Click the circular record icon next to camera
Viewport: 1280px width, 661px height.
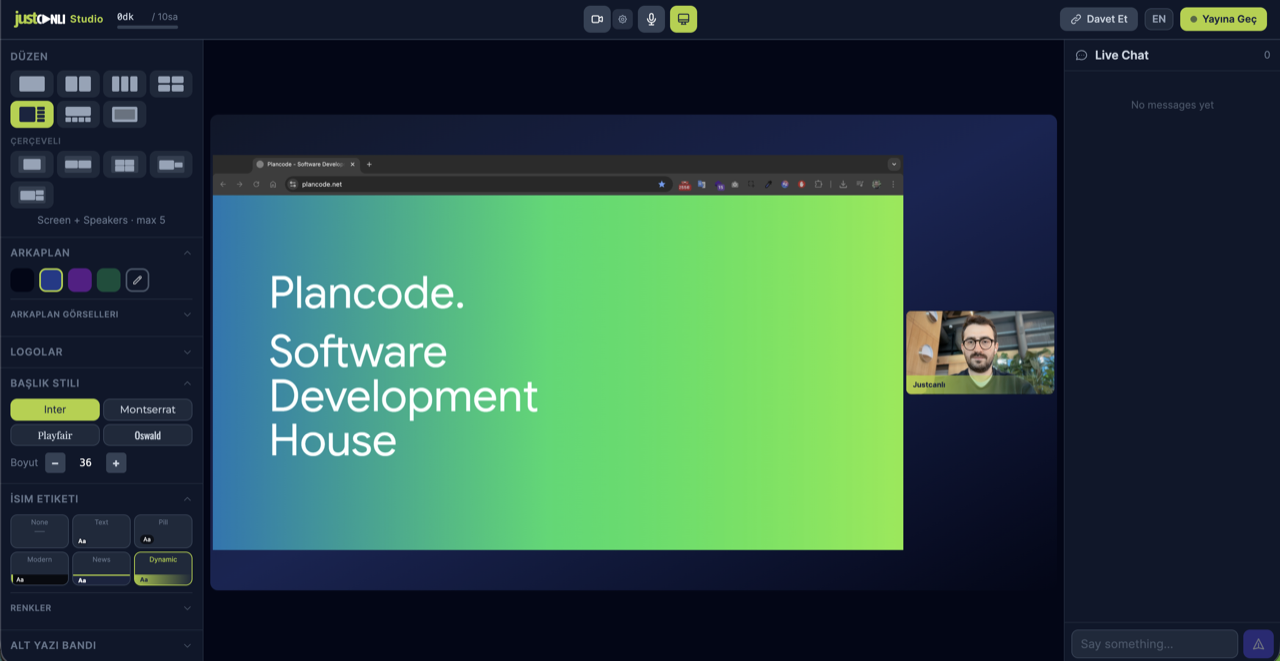pos(622,19)
